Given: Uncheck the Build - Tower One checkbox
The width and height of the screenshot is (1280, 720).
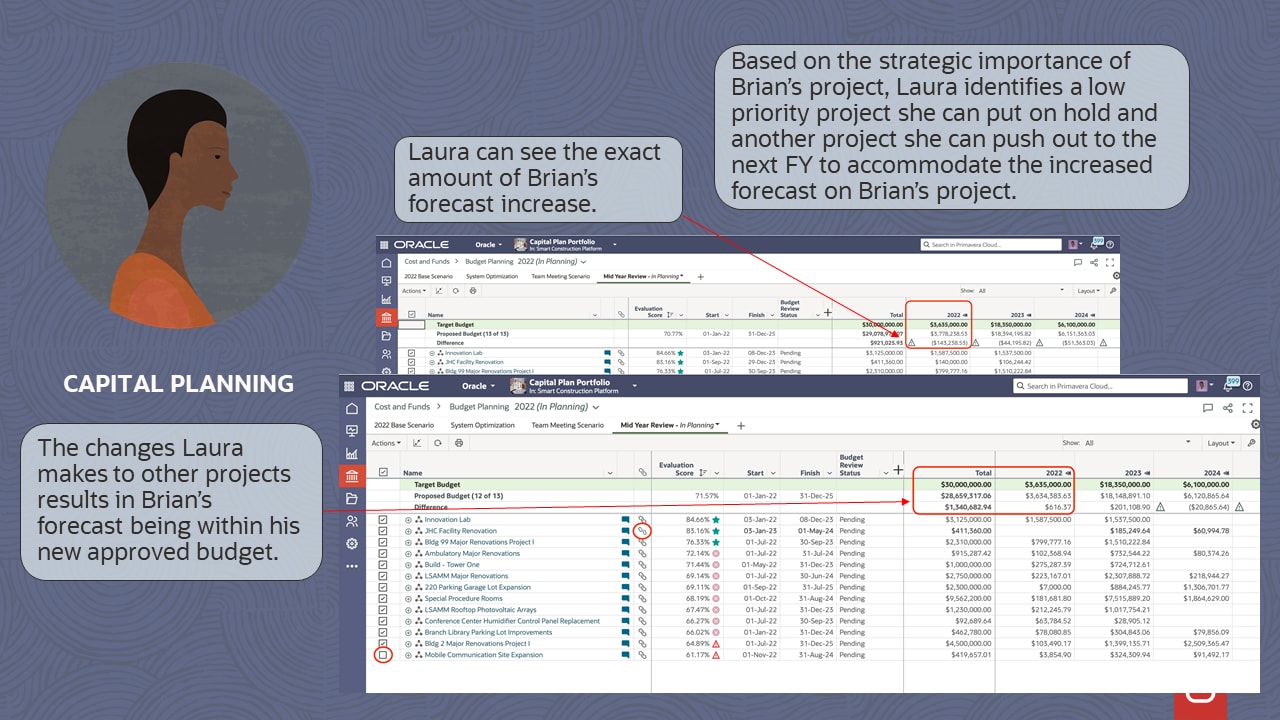Looking at the screenshot, I should coord(383,565).
